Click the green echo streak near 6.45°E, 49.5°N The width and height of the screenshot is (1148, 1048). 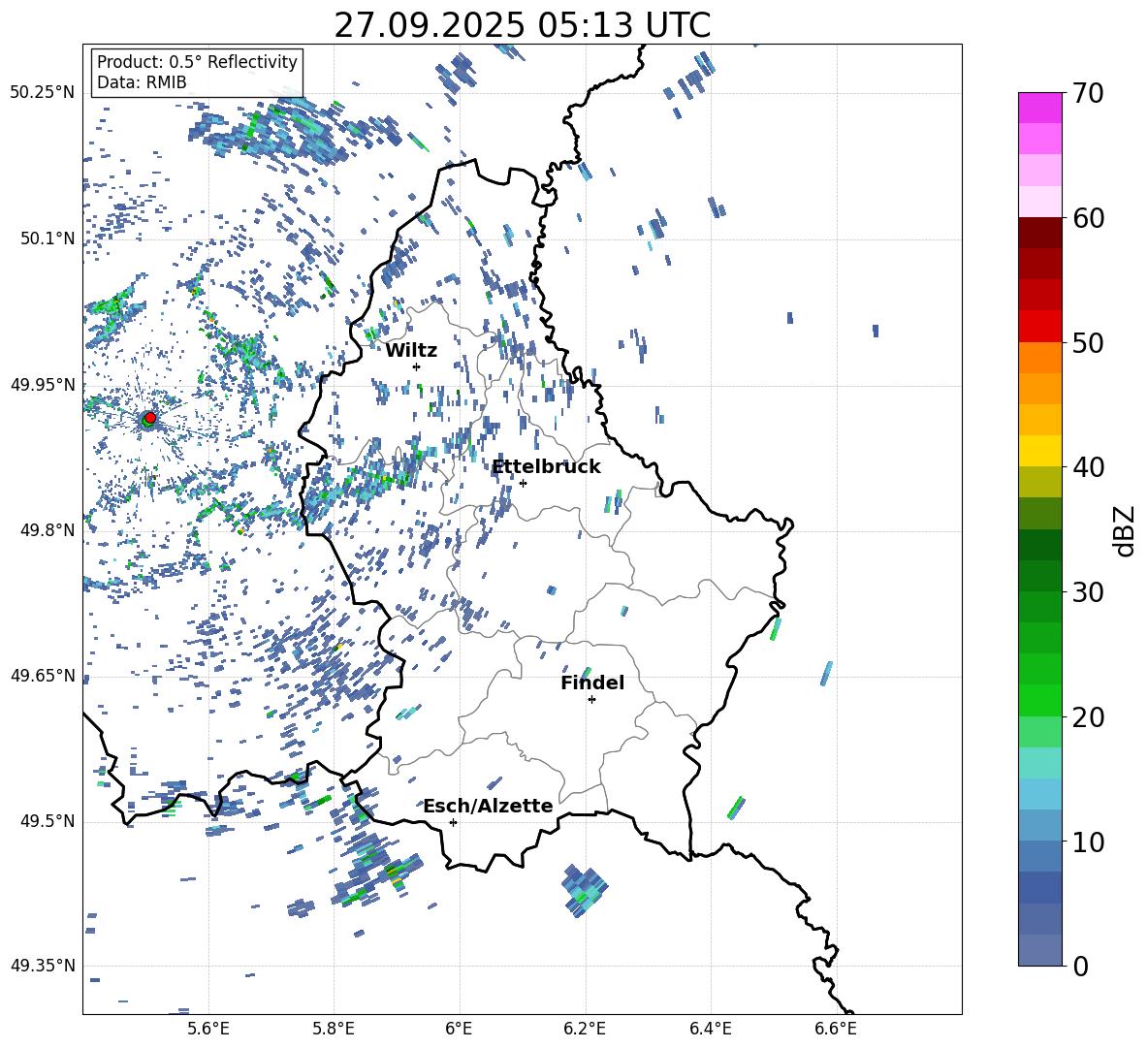point(736,808)
